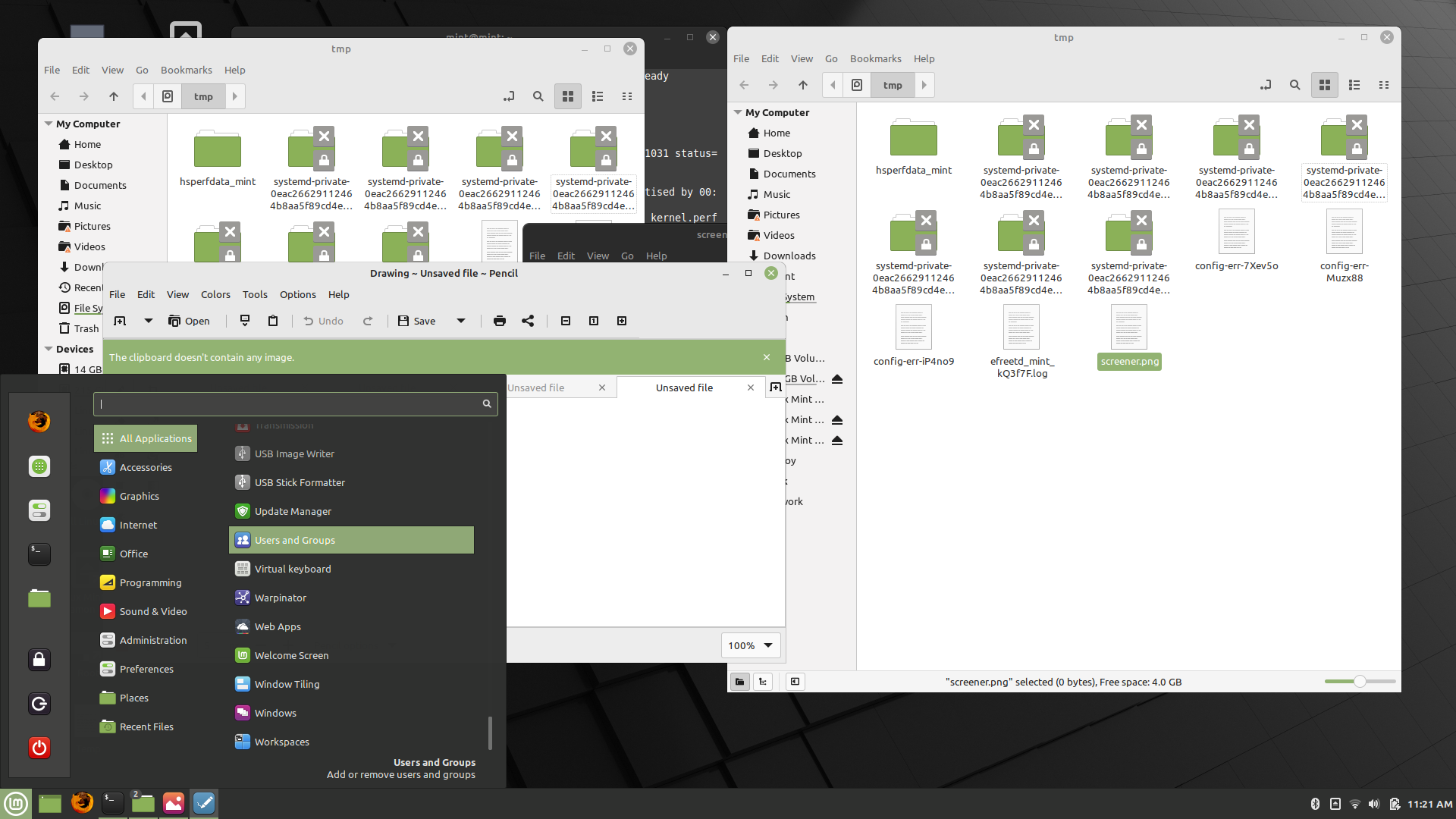The height and width of the screenshot is (819, 1456).
Task: Click the Bluetooth icon in the system tray
Action: point(1316,804)
